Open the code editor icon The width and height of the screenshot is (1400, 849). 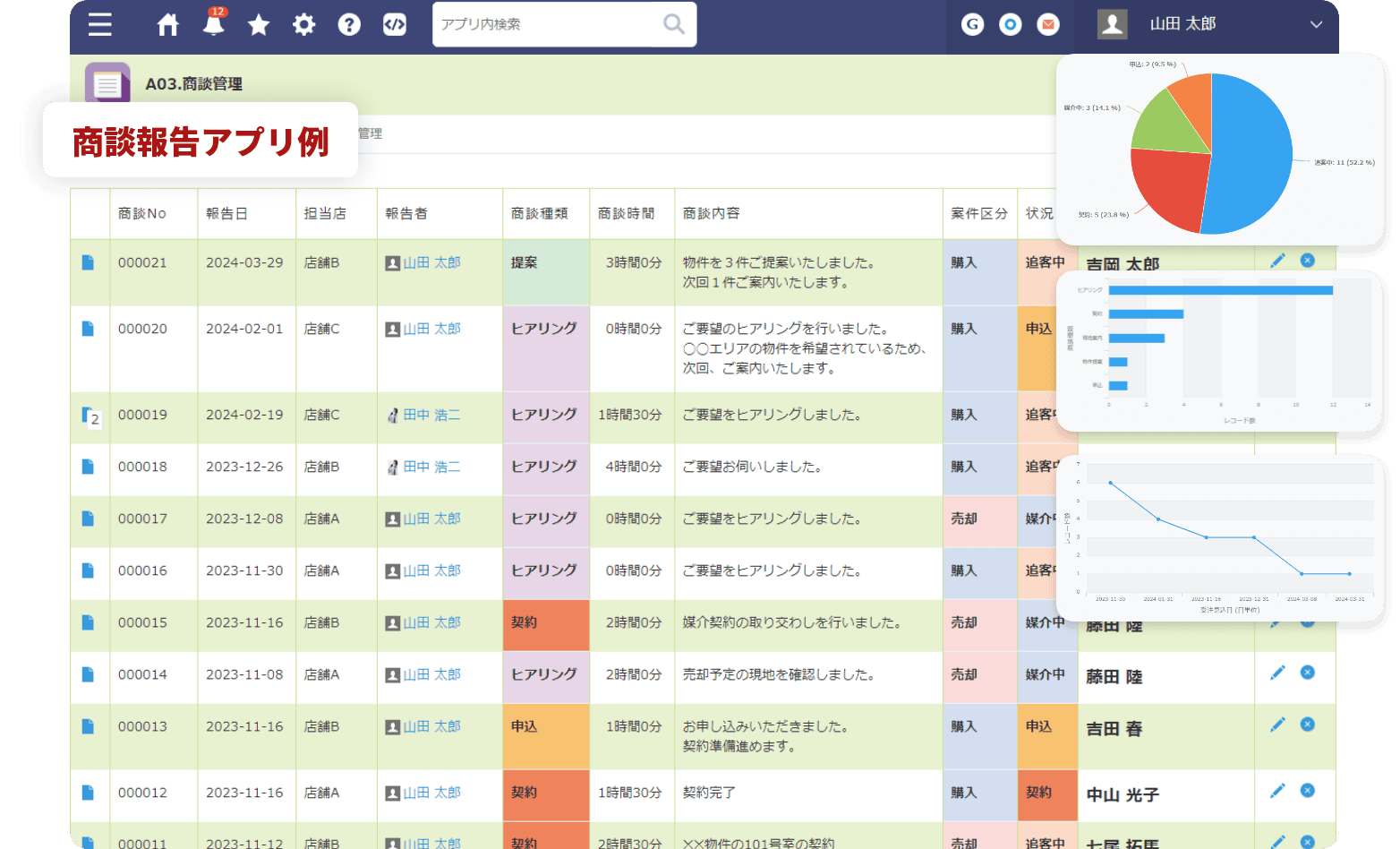click(x=395, y=24)
